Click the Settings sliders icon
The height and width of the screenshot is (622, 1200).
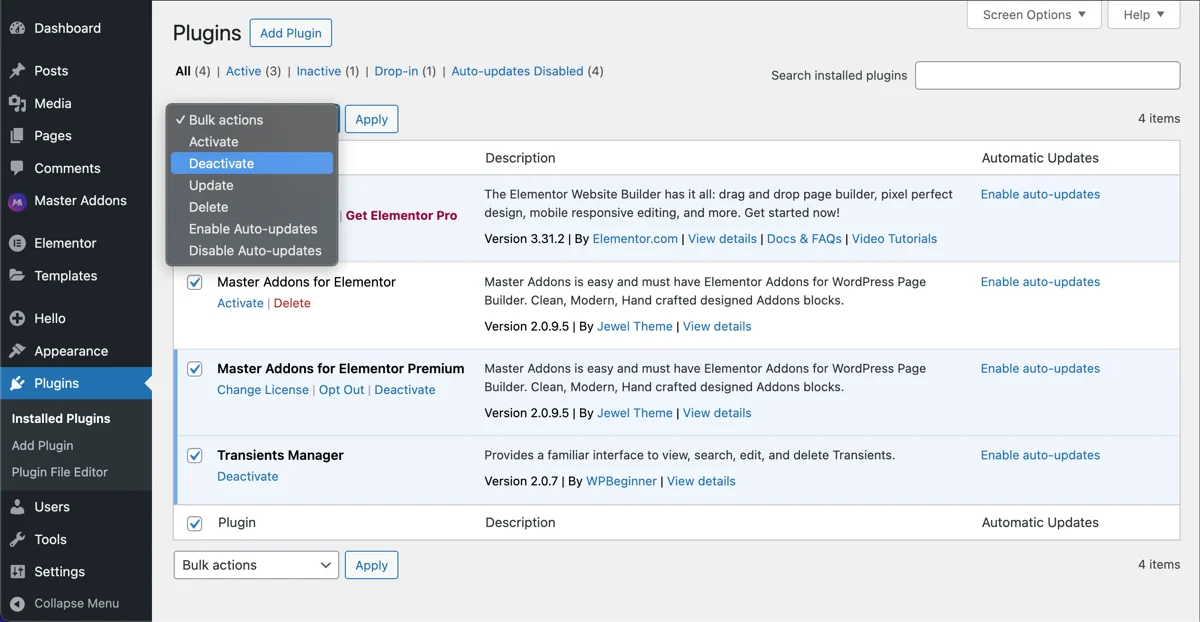[17, 572]
